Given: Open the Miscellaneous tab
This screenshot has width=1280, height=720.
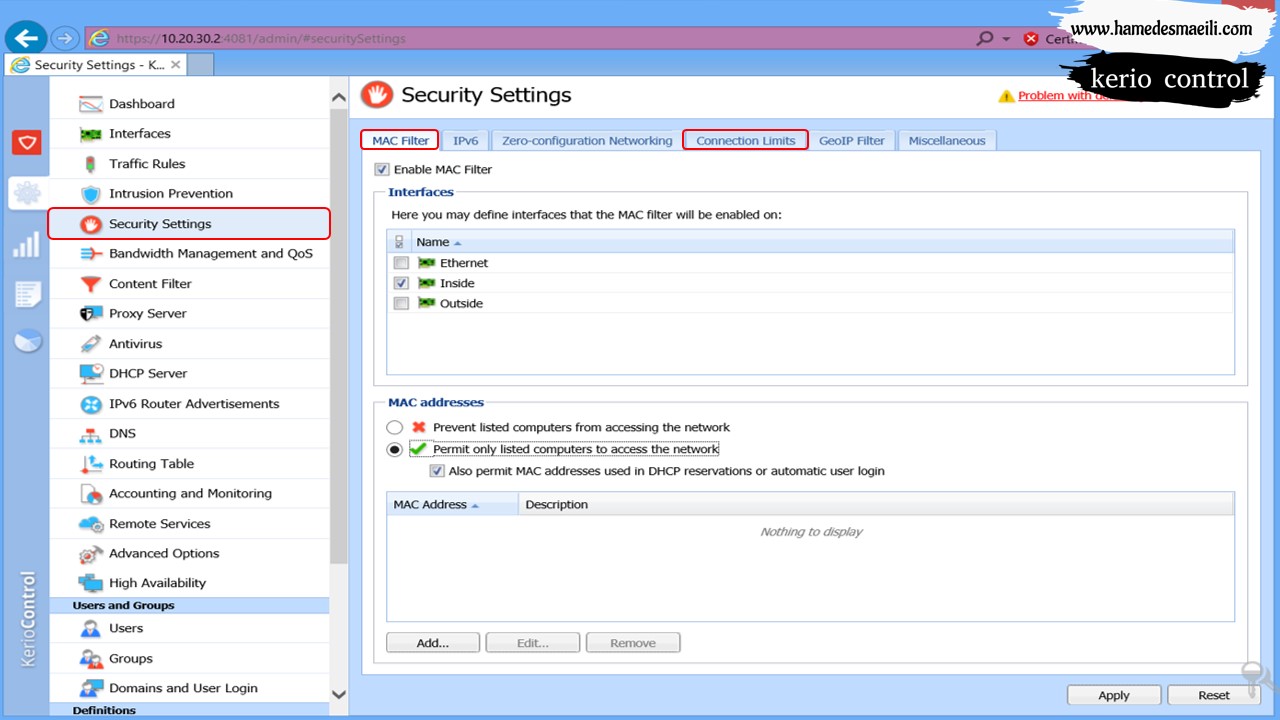Looking at the screenshot, I should [x=947, y=141].
